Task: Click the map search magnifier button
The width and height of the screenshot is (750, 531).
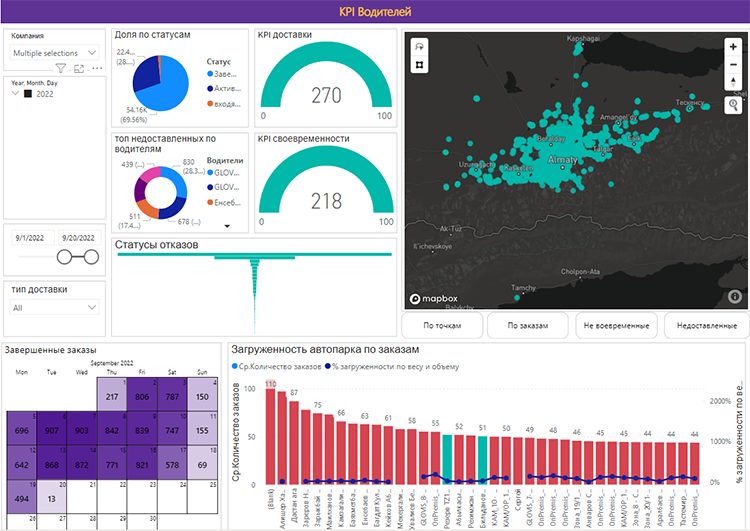Action: tap(734, 103)
